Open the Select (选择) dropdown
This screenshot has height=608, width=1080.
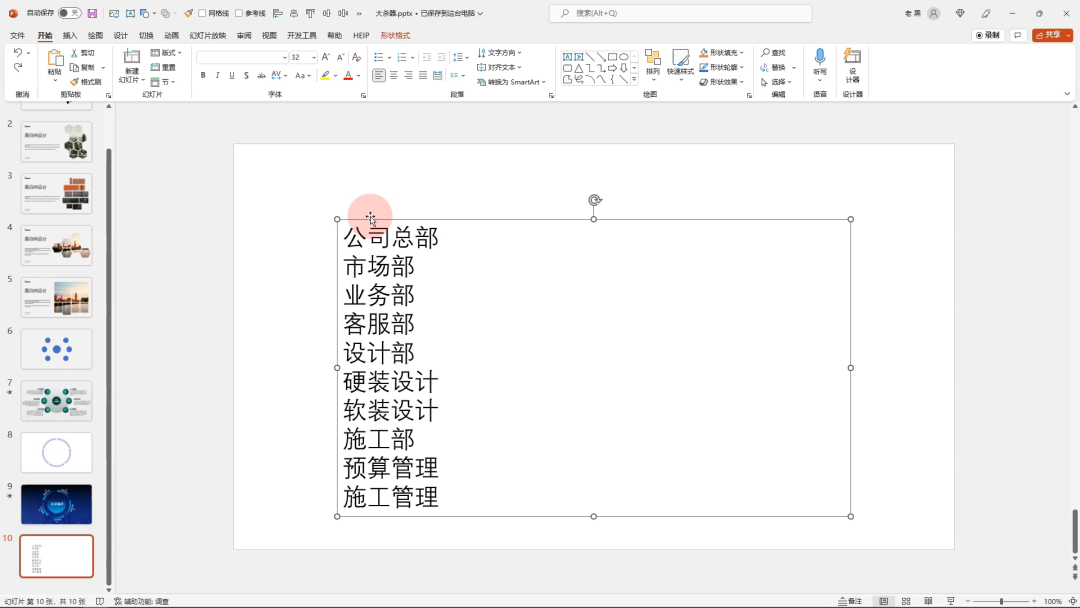tap(776, 82)
